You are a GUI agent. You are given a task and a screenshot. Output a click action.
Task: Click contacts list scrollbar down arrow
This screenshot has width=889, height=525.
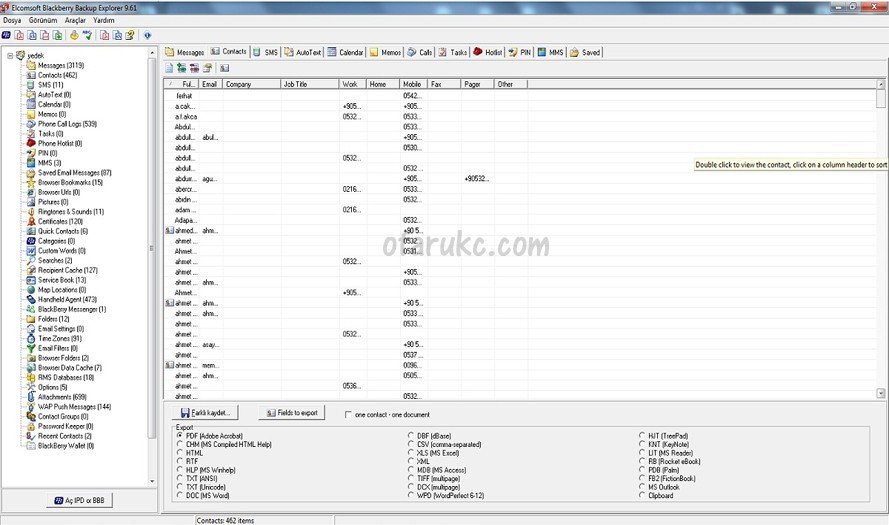(x=880, y=393)
